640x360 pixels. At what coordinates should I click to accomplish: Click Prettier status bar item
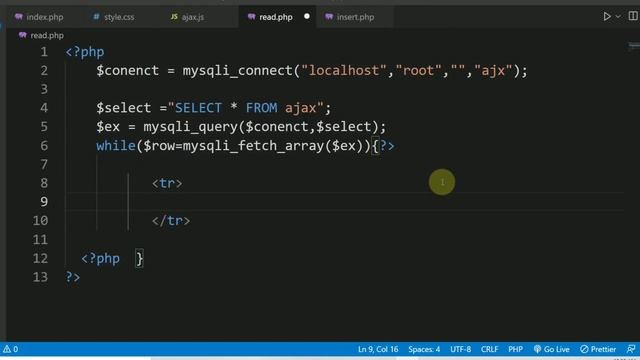point(598,349)
